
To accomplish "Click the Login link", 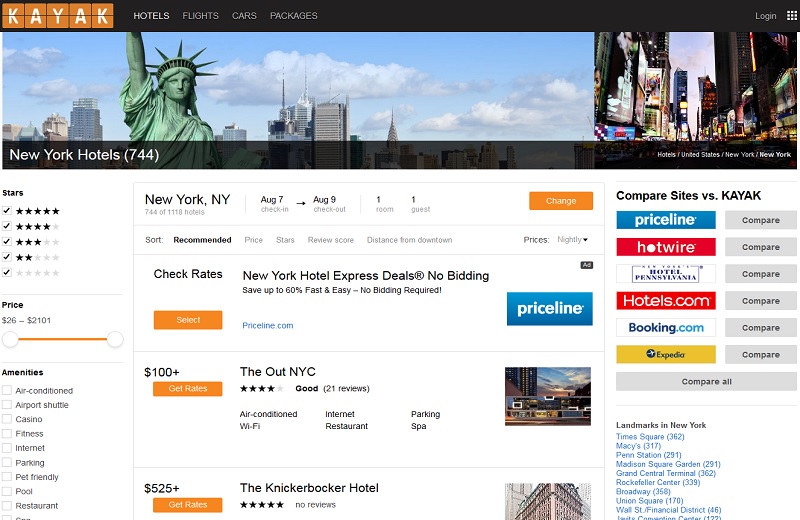I will [765, 16].
